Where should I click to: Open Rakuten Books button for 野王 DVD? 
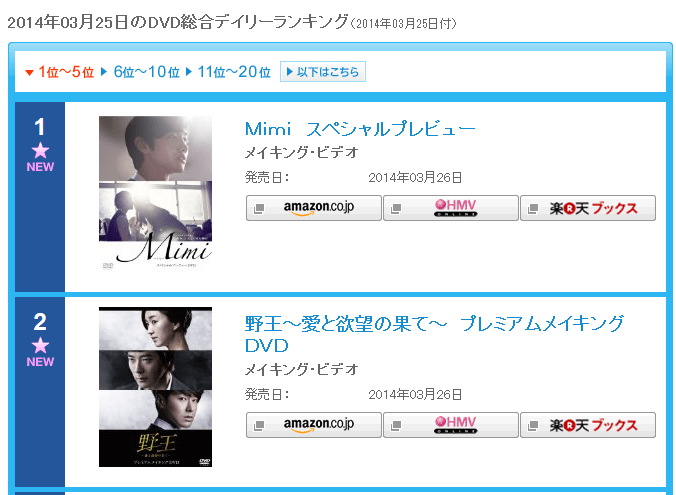[x=588, y=425]
